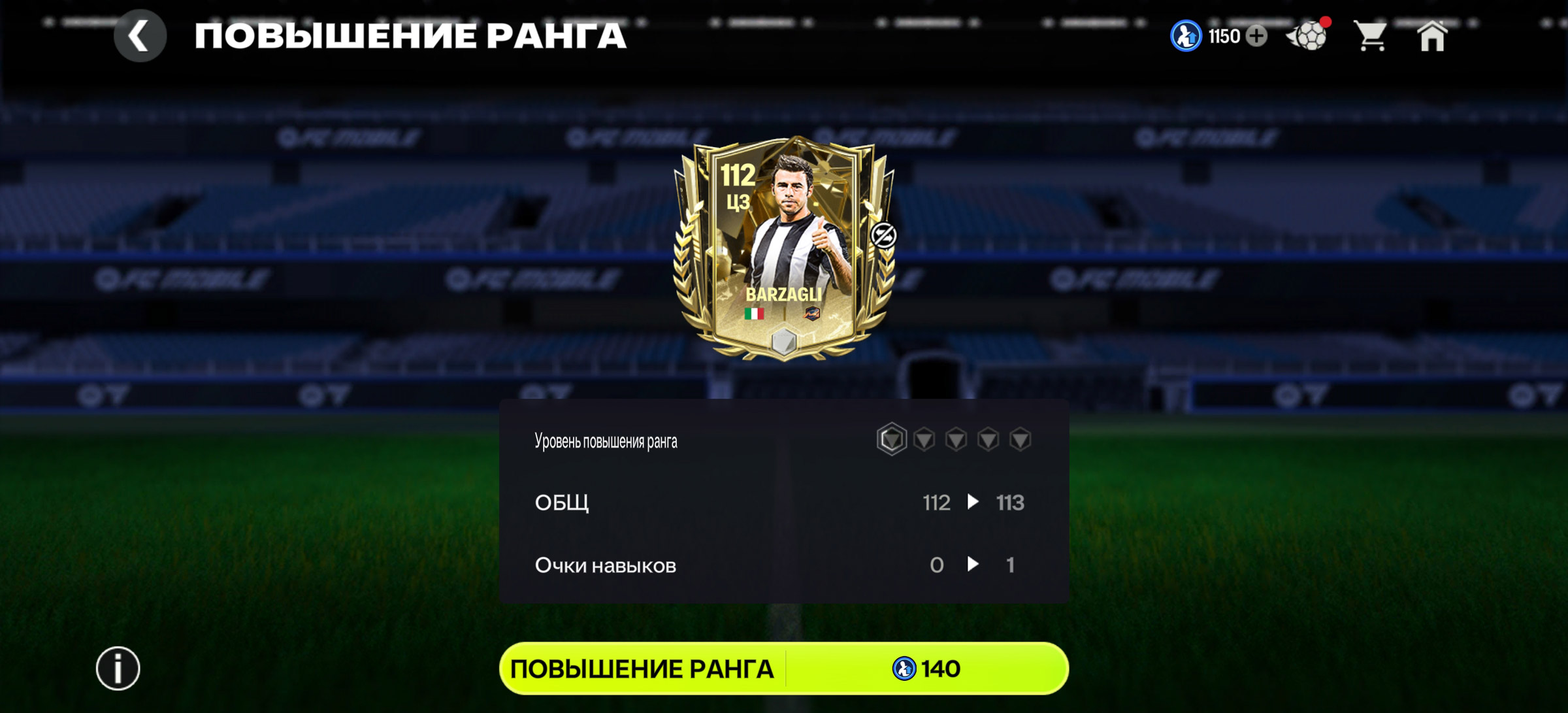Tap the hexagon rank badge on the card

click(784, 341)
